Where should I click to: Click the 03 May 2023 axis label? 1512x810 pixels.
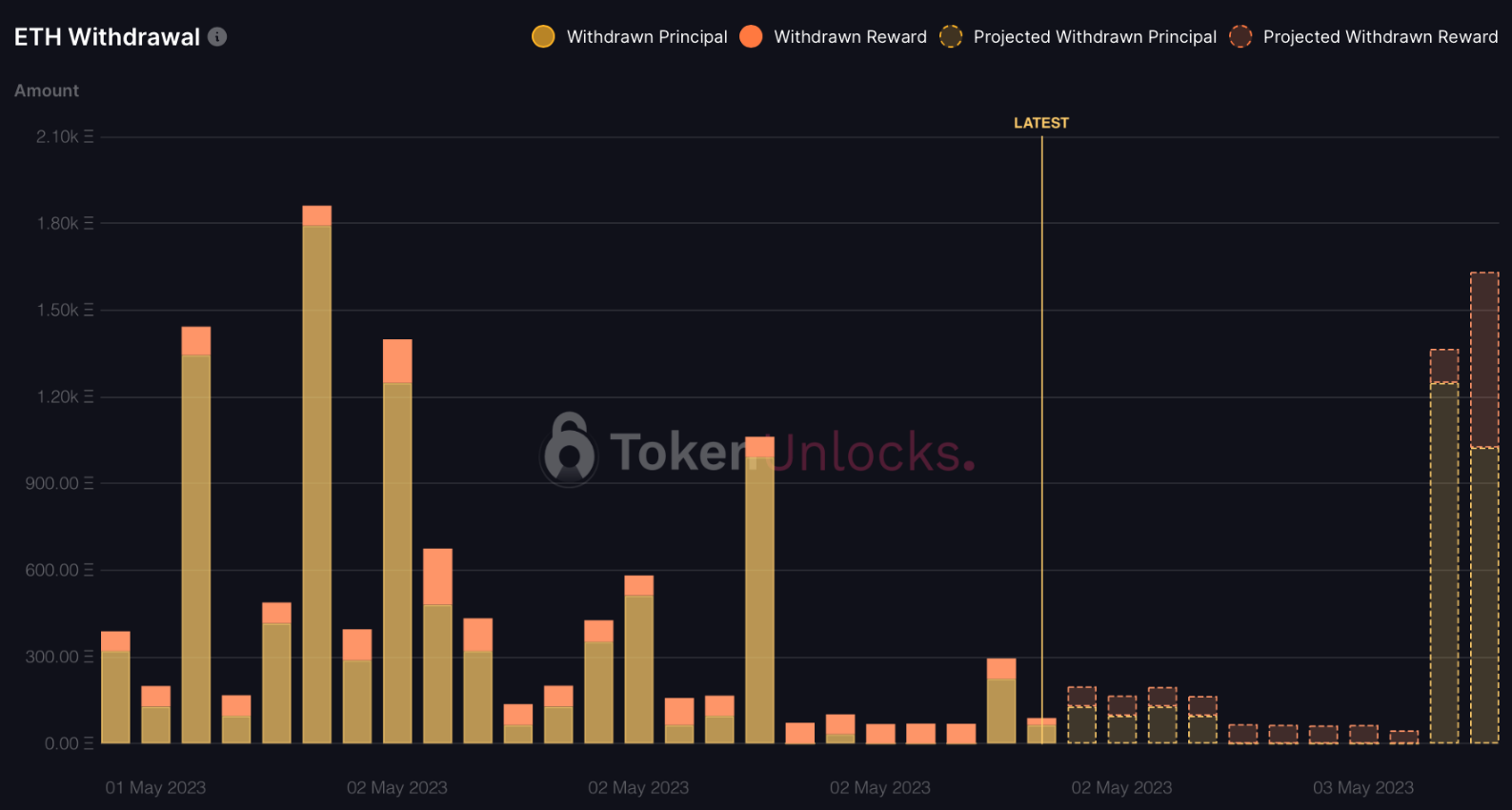(x=1363, y=788)
